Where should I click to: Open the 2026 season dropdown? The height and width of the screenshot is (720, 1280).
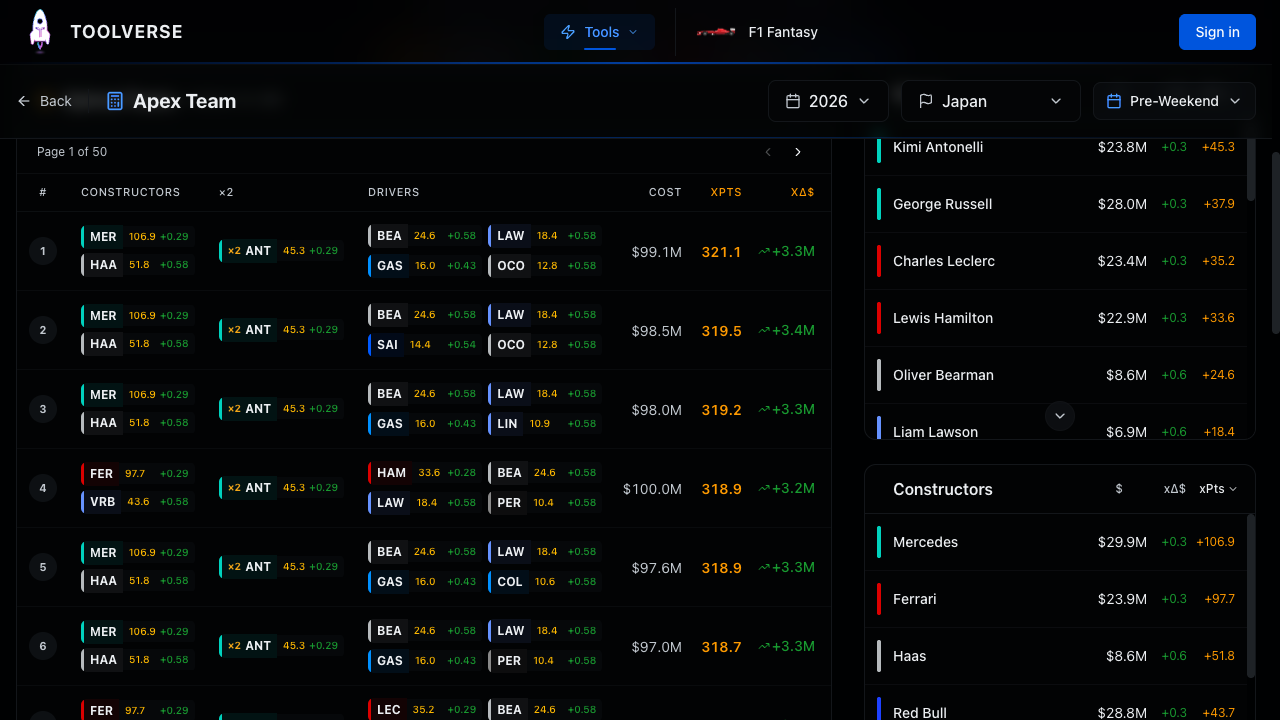click(828, 101)
